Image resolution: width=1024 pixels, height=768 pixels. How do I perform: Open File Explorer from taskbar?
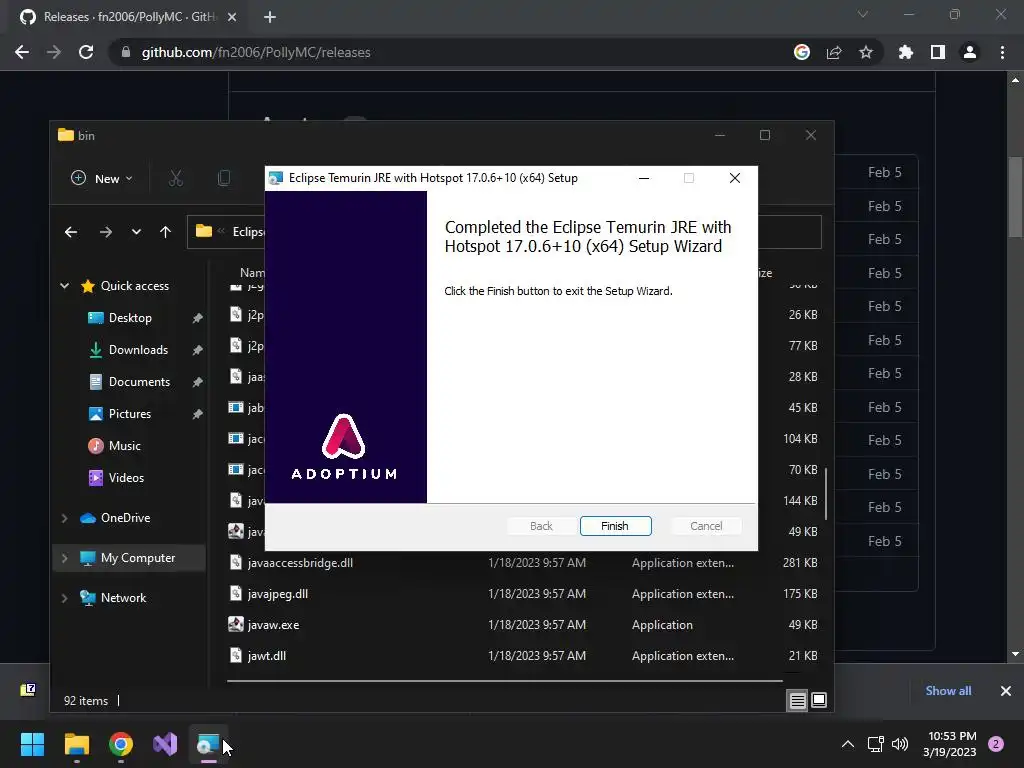(76, 744)
